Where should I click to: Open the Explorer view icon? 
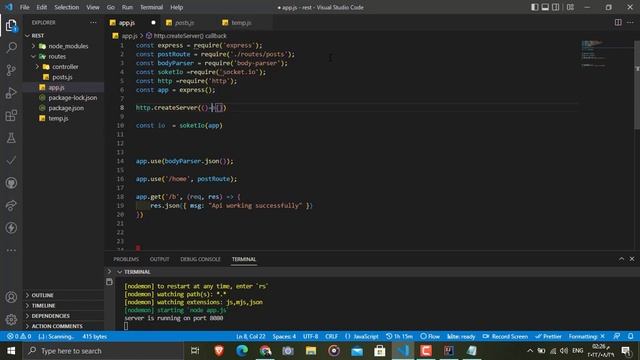coord(11,25)
